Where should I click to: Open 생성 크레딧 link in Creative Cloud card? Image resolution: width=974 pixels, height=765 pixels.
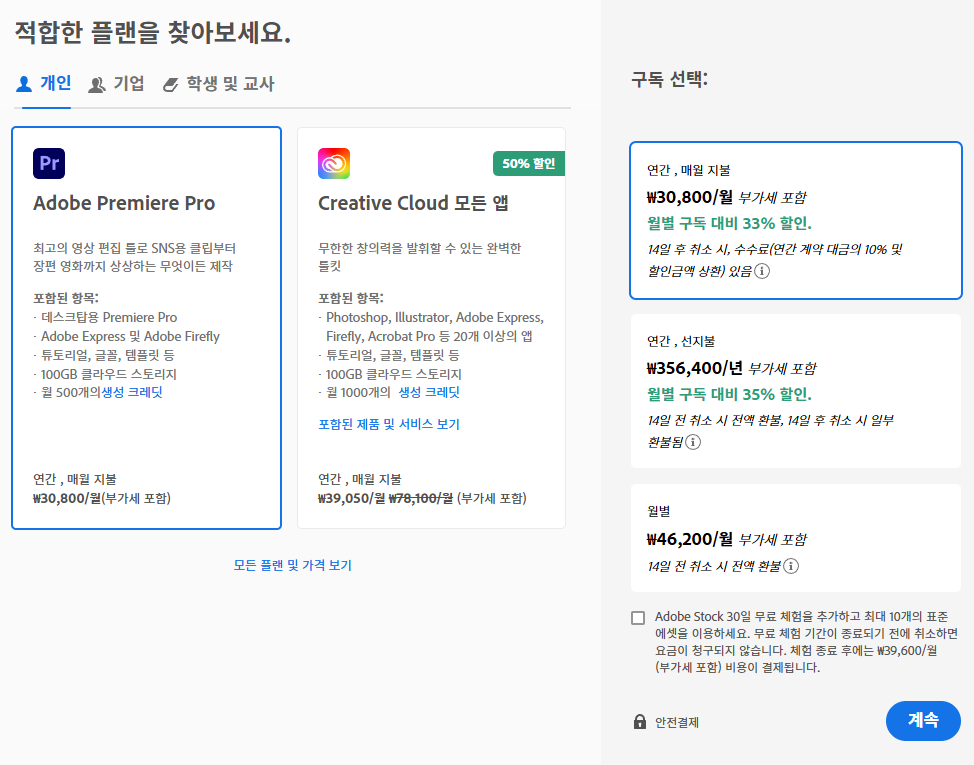(x=429, y=392)
